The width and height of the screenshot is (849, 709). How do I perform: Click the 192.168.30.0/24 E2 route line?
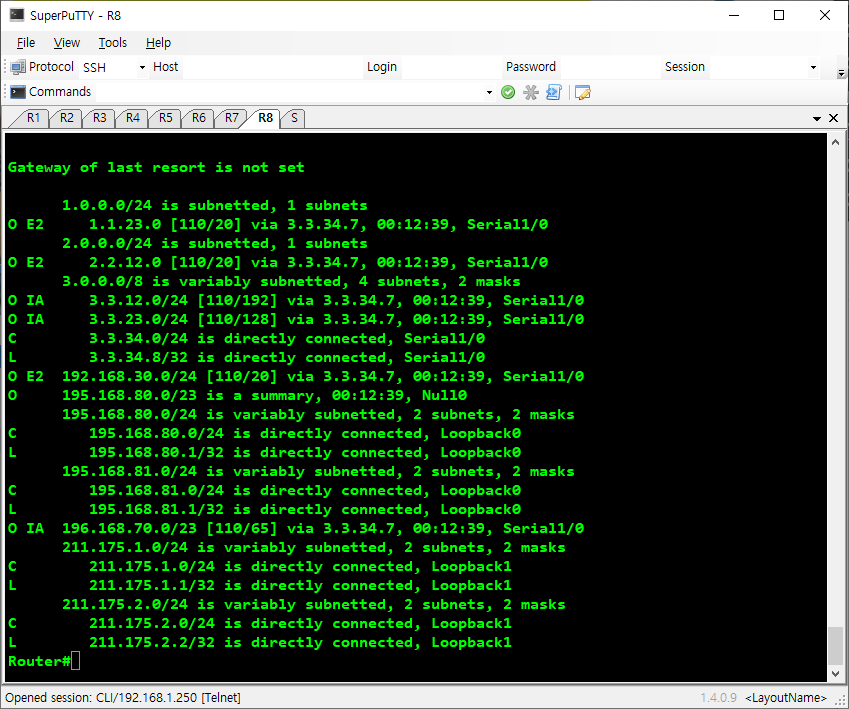tap(296, 376)
